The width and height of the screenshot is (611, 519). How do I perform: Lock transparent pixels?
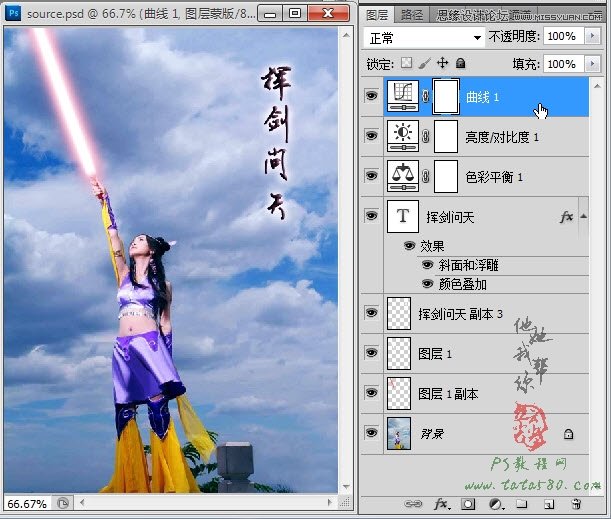(406, 63)
